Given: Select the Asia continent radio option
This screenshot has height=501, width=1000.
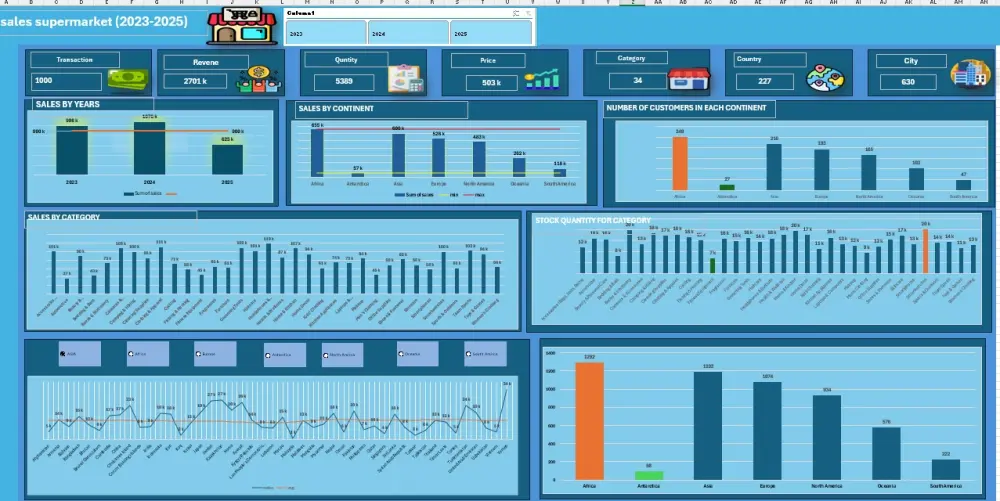Looking at the screenshot, I should 80,354.
